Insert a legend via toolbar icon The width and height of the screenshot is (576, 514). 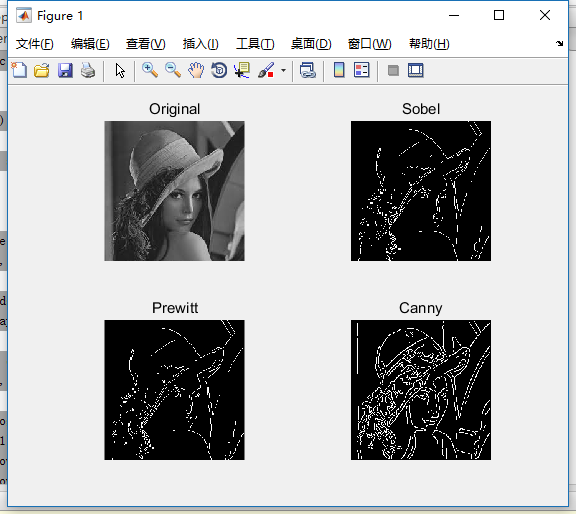[x=362, y=70]
